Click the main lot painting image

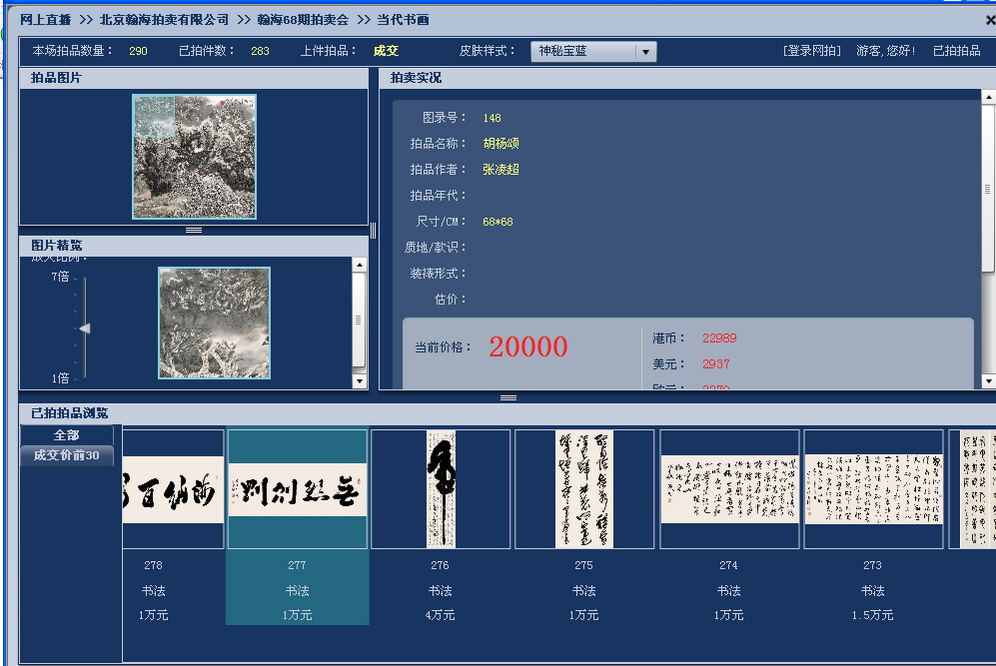click(x=194, y=157)
